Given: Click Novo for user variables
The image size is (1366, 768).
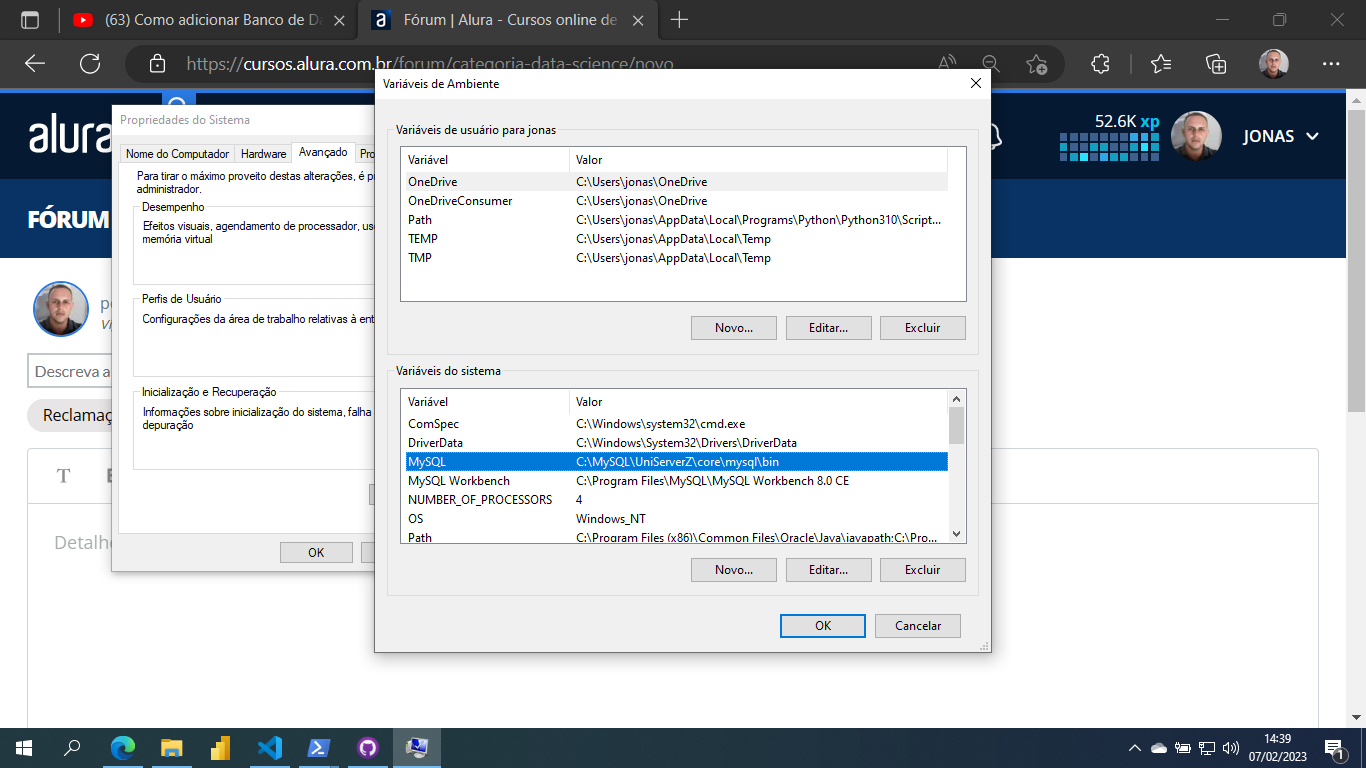Looking at the screenshot, I should [x=733, y=328].
